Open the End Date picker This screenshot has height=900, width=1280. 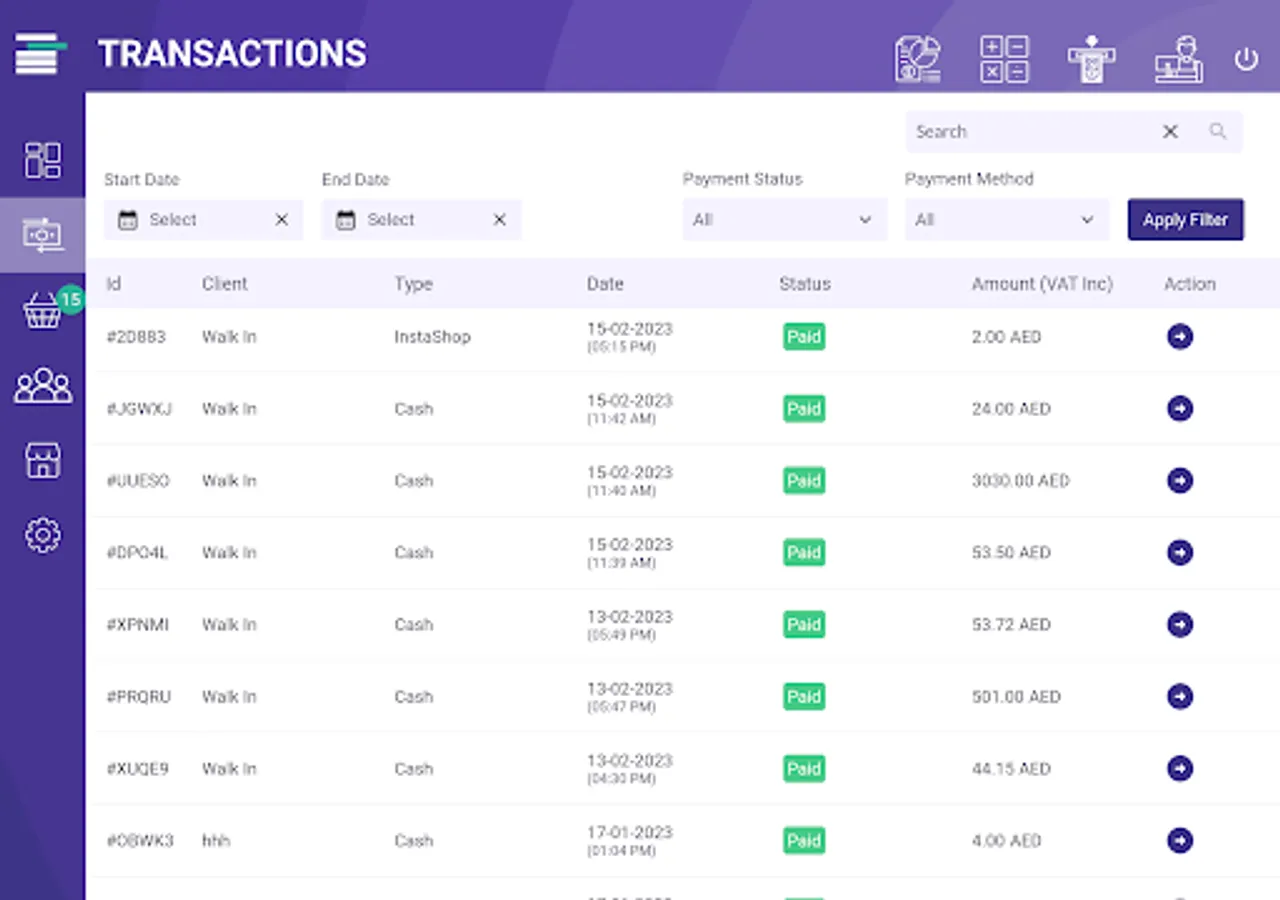pyautogui.click(x=408, y=220)
